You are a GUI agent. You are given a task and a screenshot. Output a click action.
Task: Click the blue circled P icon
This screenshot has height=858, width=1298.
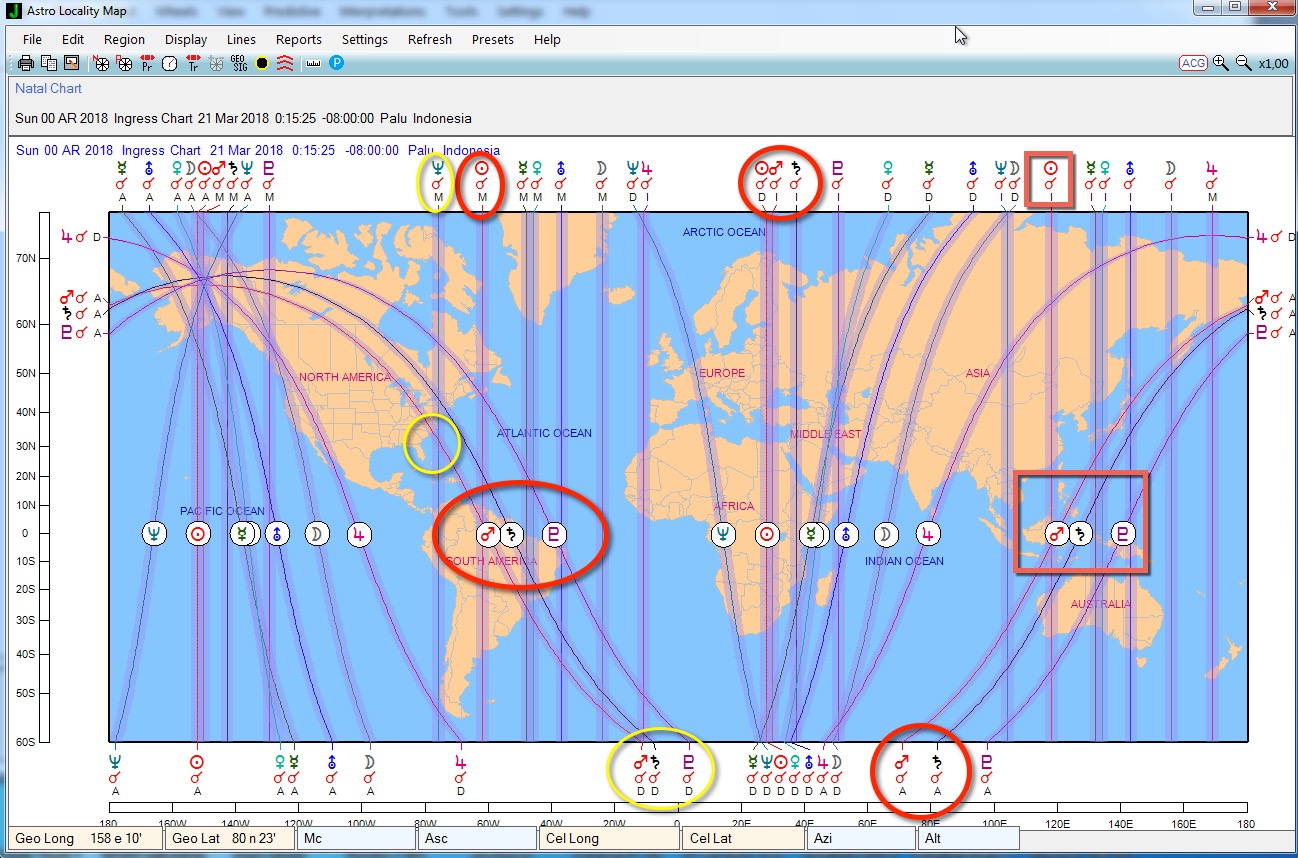point(337,63)
